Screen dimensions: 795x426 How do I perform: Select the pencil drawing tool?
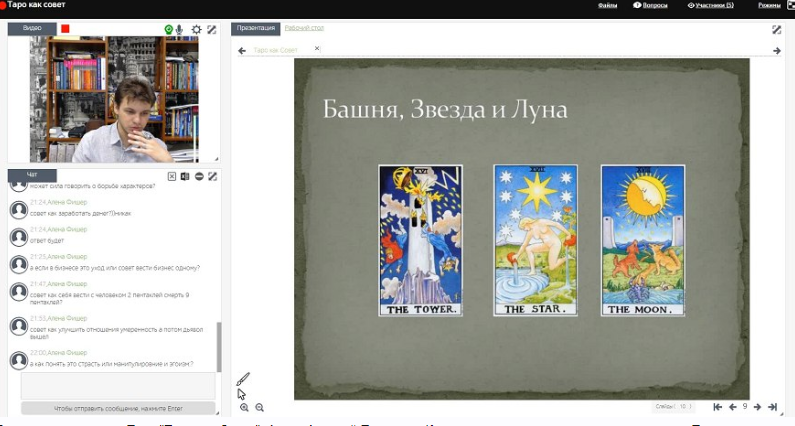[x=243, y=379]
